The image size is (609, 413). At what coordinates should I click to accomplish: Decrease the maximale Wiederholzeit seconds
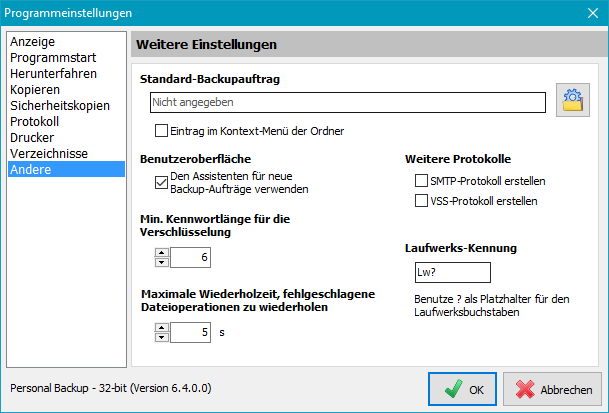point(162,337)
